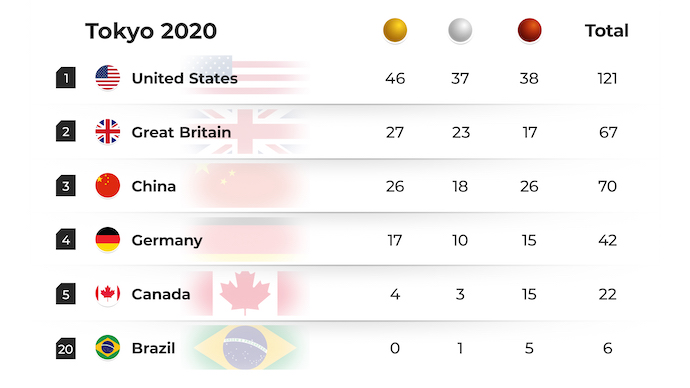Viewport: 690px width, 388px height.
Task: Click the faded Brazil flag banner
Action: [x=245, y=348]
